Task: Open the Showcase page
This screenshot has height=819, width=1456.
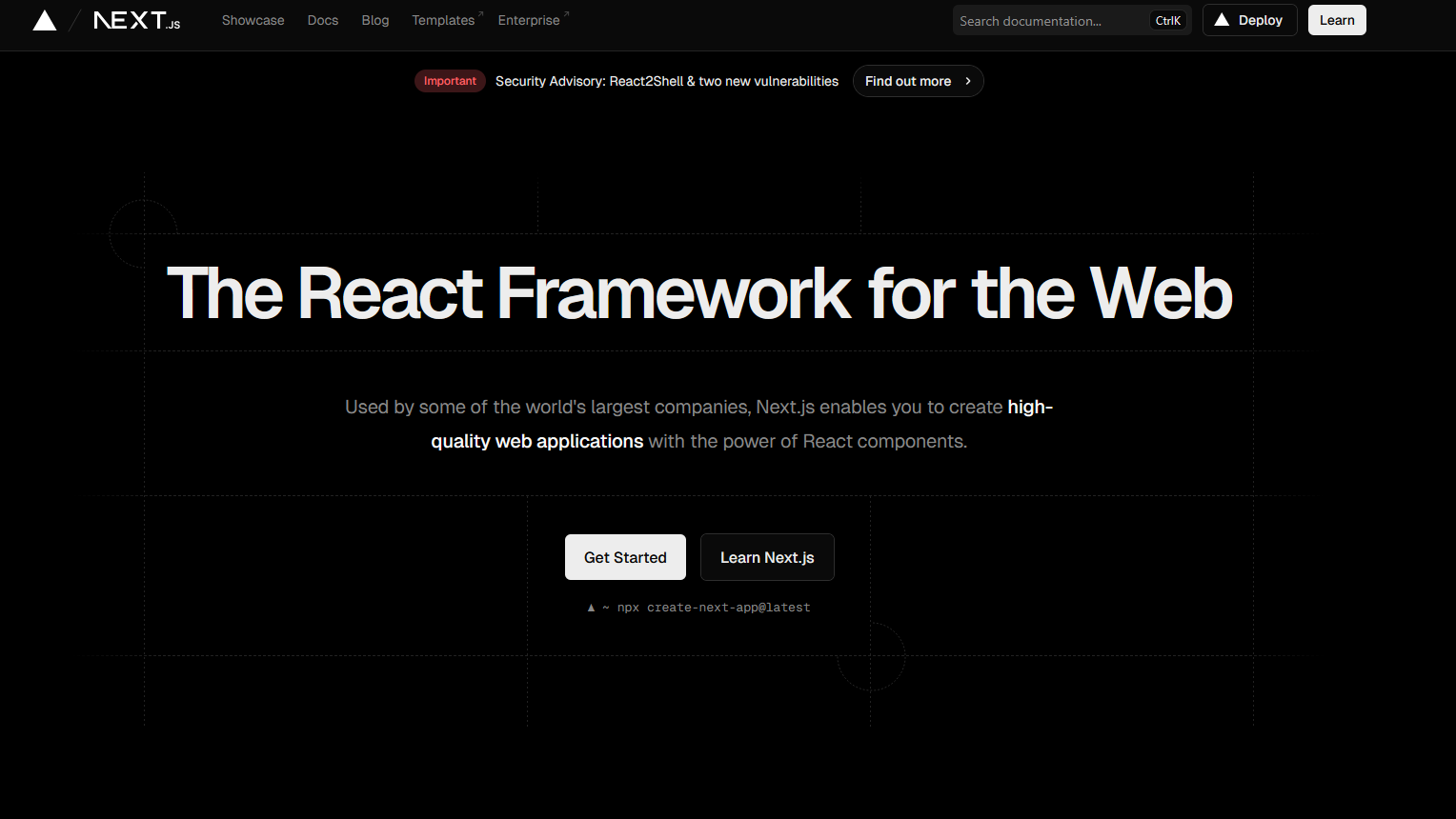Action: pyautogui.click(x=253, y=20)
